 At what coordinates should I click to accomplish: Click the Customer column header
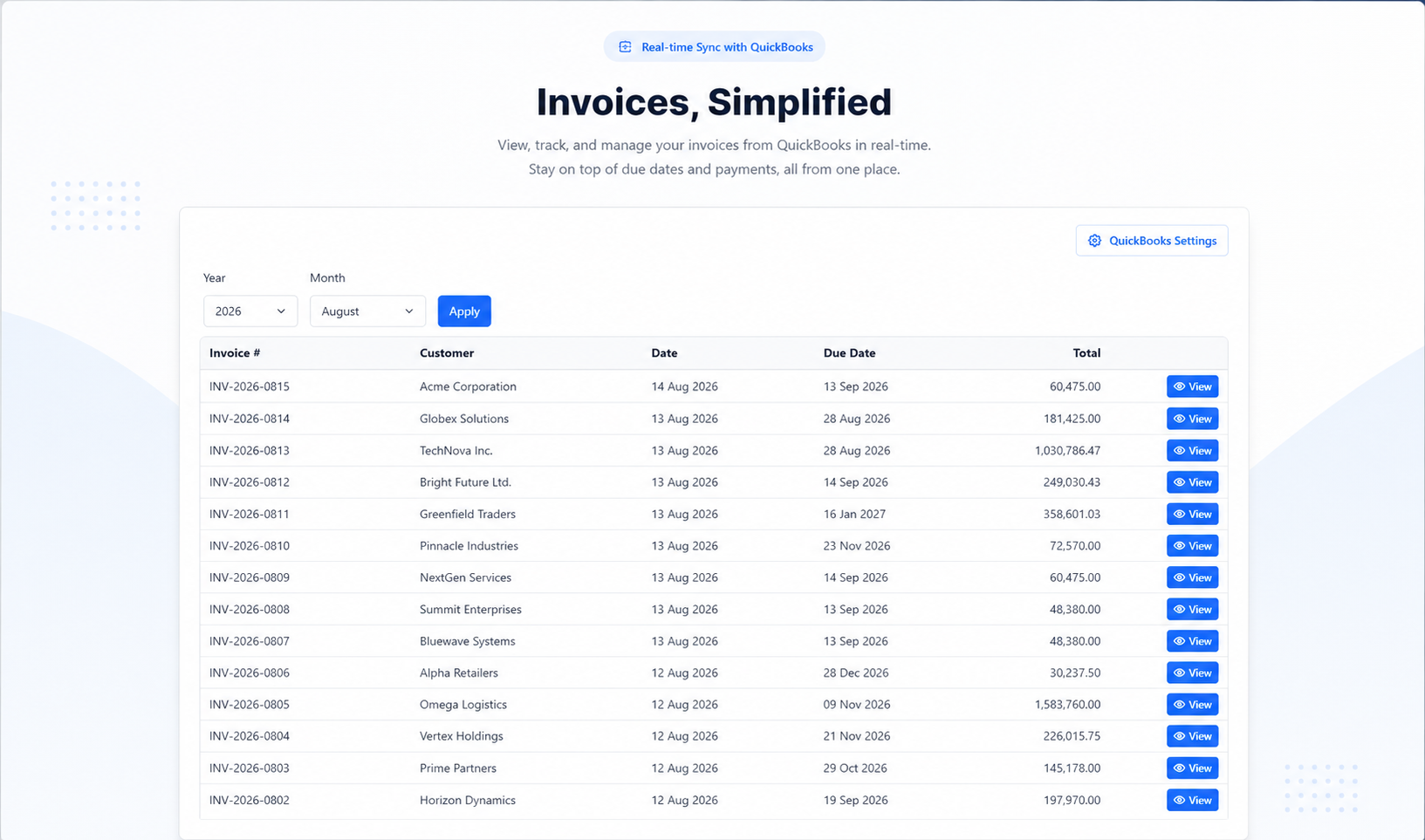(x=447, y=353)
